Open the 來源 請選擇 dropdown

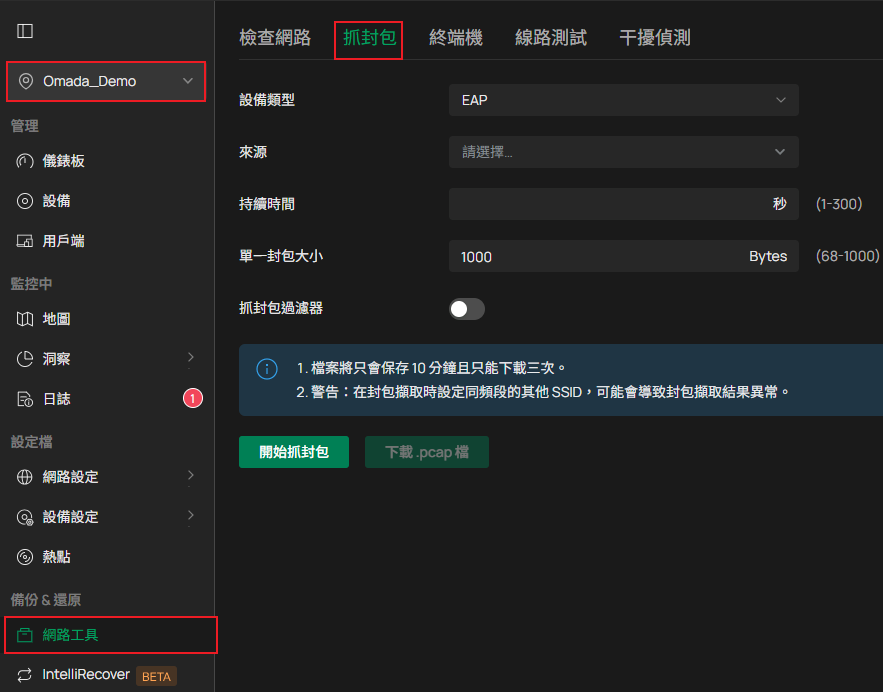pos(623,152)
